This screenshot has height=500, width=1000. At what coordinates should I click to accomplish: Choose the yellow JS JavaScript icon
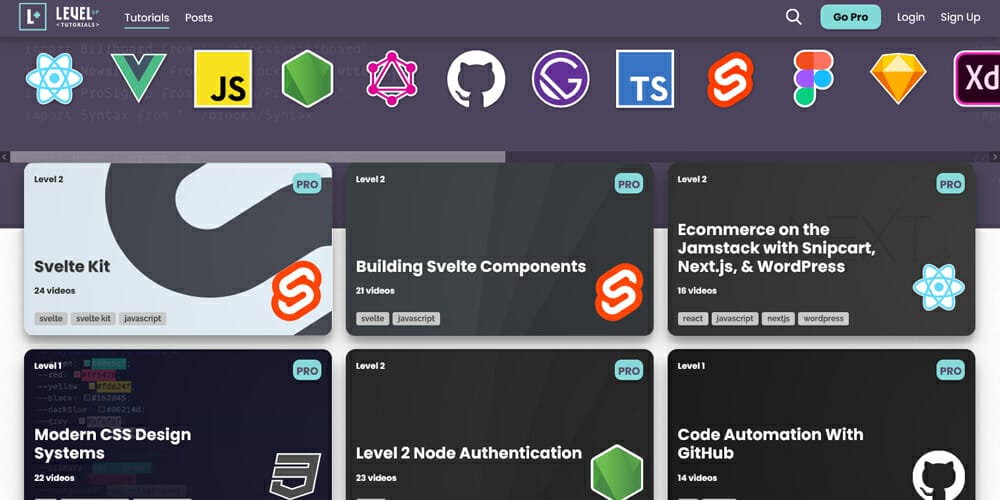tap(223, 79)
